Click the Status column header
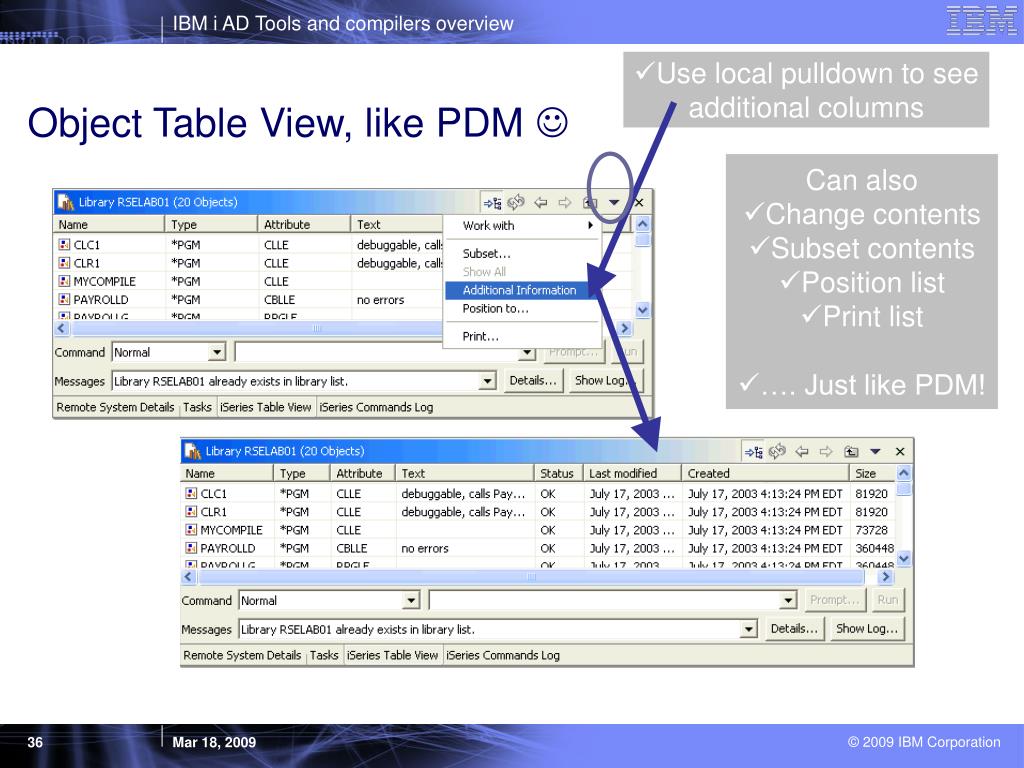This screenshot has height=768, width=1024. coord(557,473)
